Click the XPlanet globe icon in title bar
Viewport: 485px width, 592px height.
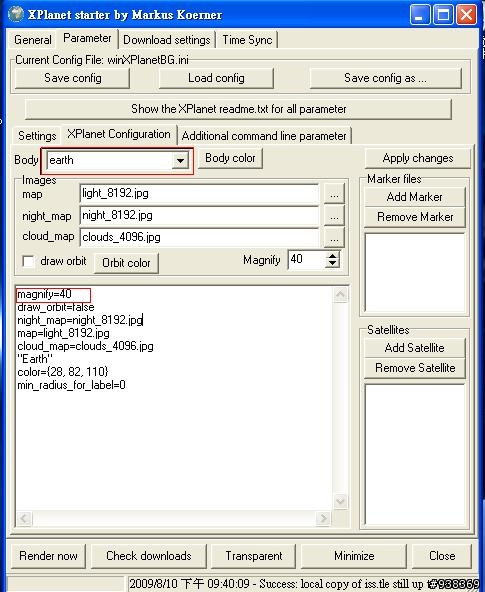(x=15, y=14)
